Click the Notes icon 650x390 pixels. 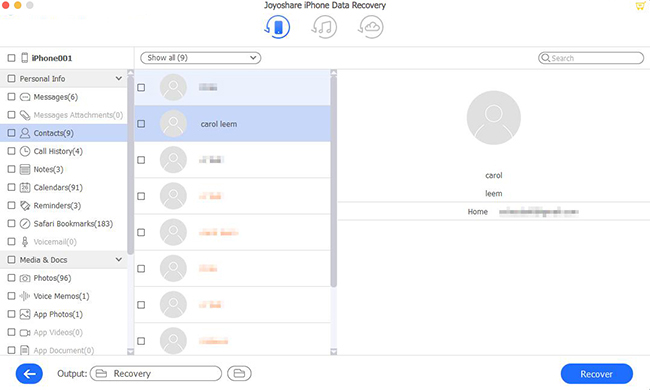(x=25, y=169)
